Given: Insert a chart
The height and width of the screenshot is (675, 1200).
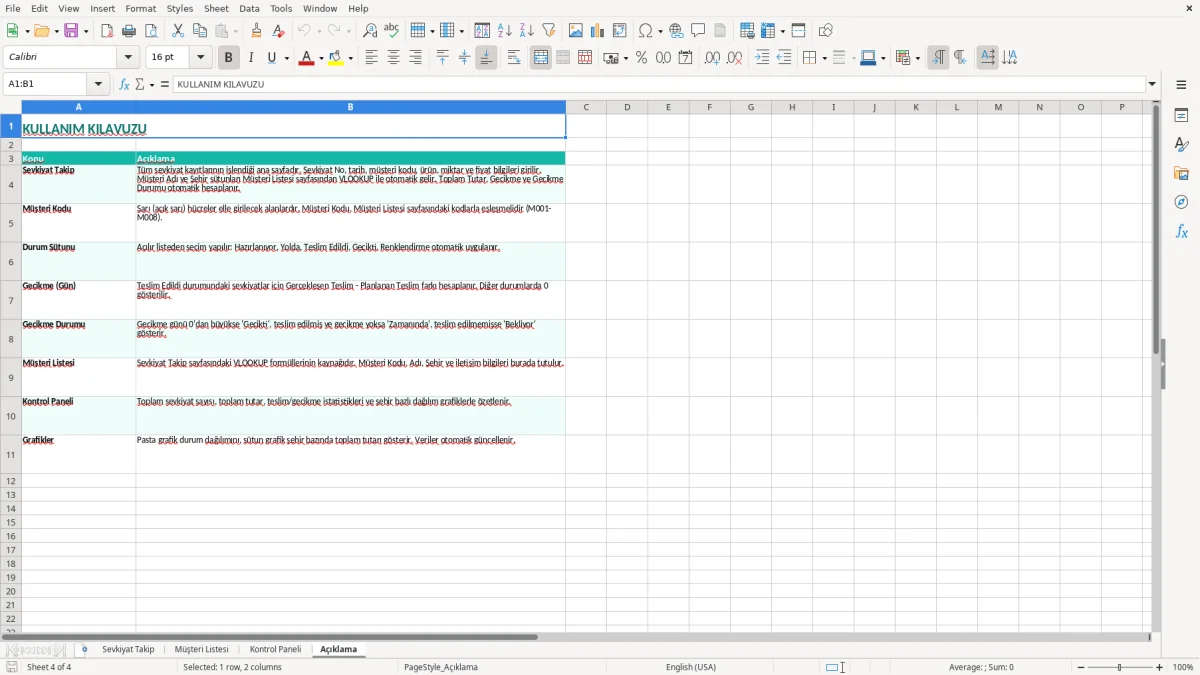Looking at the screenshot, I should pyautogui.click(x=598, y=31).
